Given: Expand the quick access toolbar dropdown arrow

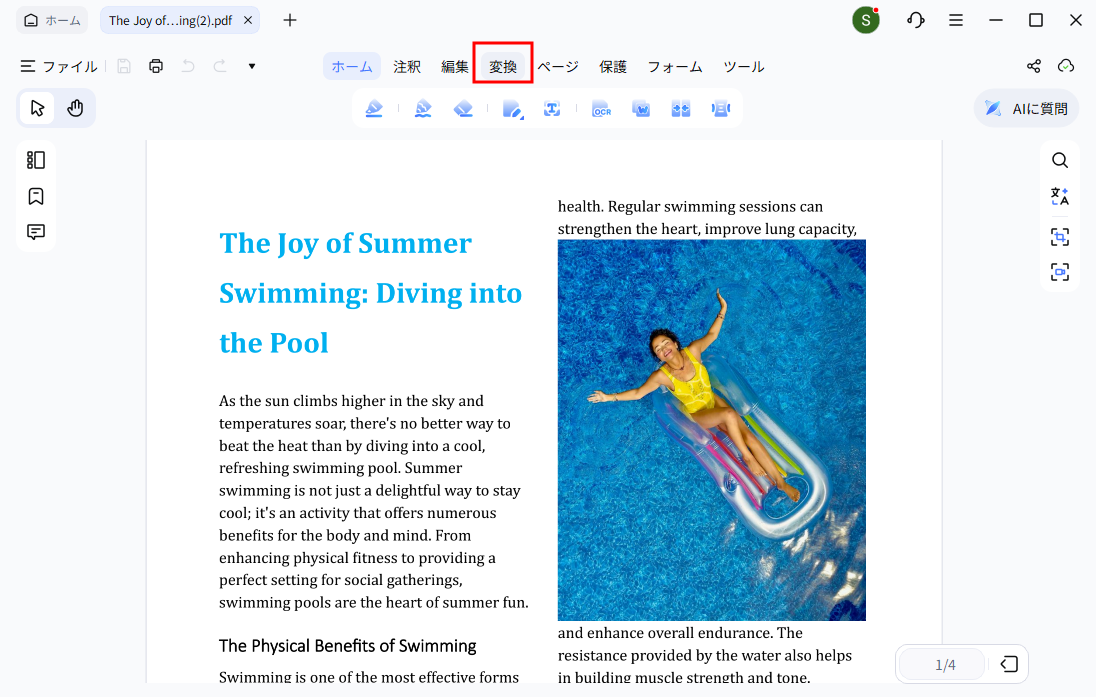Looking at the screenshot, I should tap(252, 66).
